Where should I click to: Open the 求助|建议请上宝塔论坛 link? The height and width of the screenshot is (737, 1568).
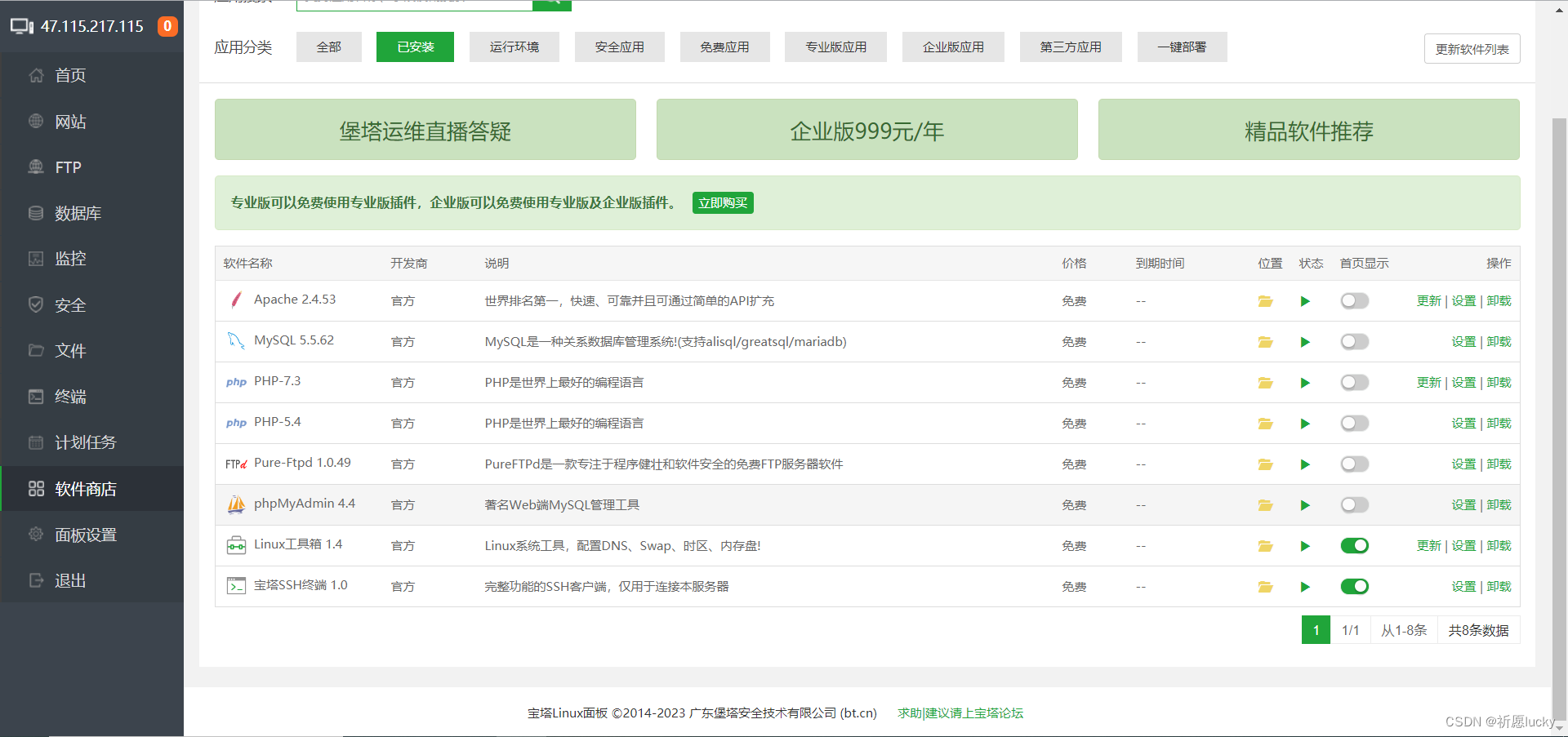click(x=960, y=713)
